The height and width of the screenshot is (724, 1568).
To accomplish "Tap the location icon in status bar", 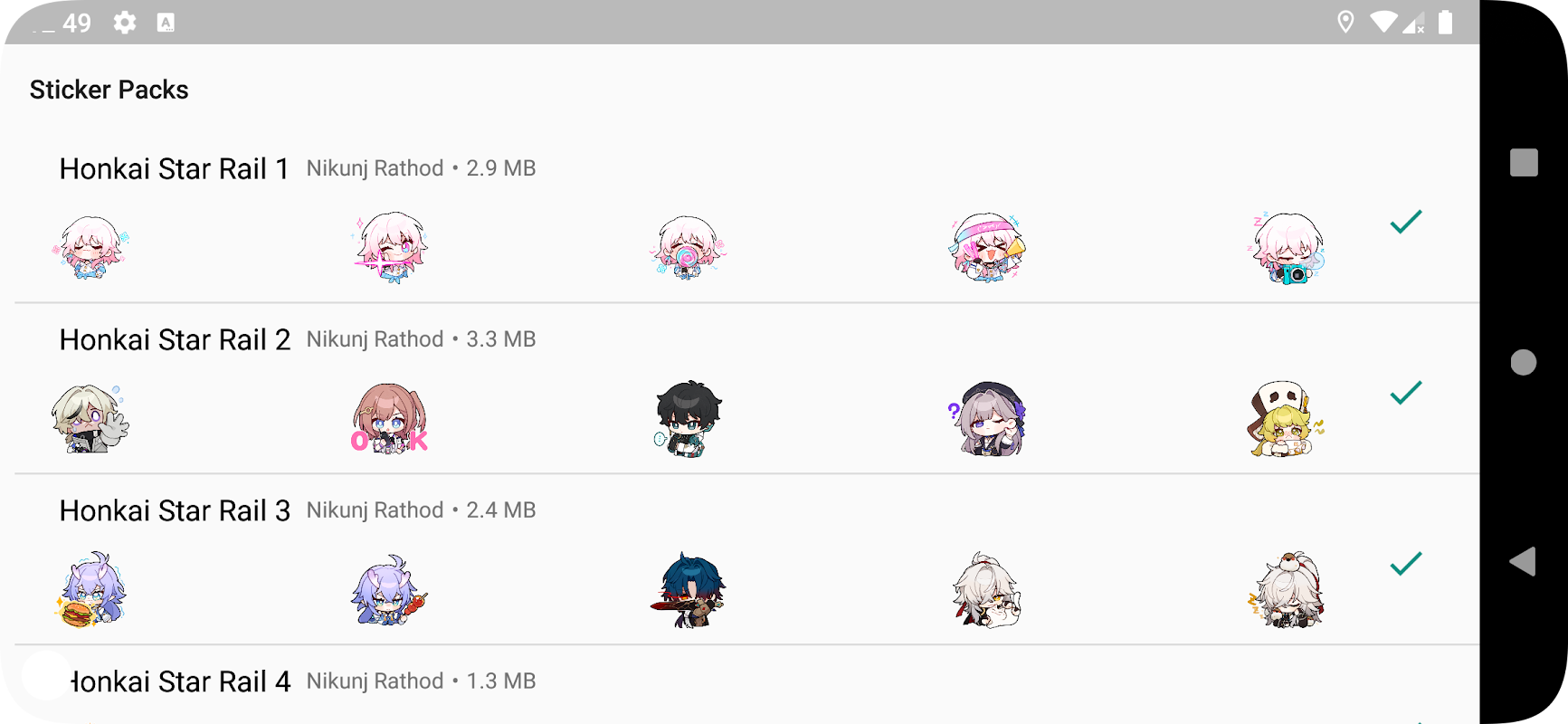I will click(1345, 22).
